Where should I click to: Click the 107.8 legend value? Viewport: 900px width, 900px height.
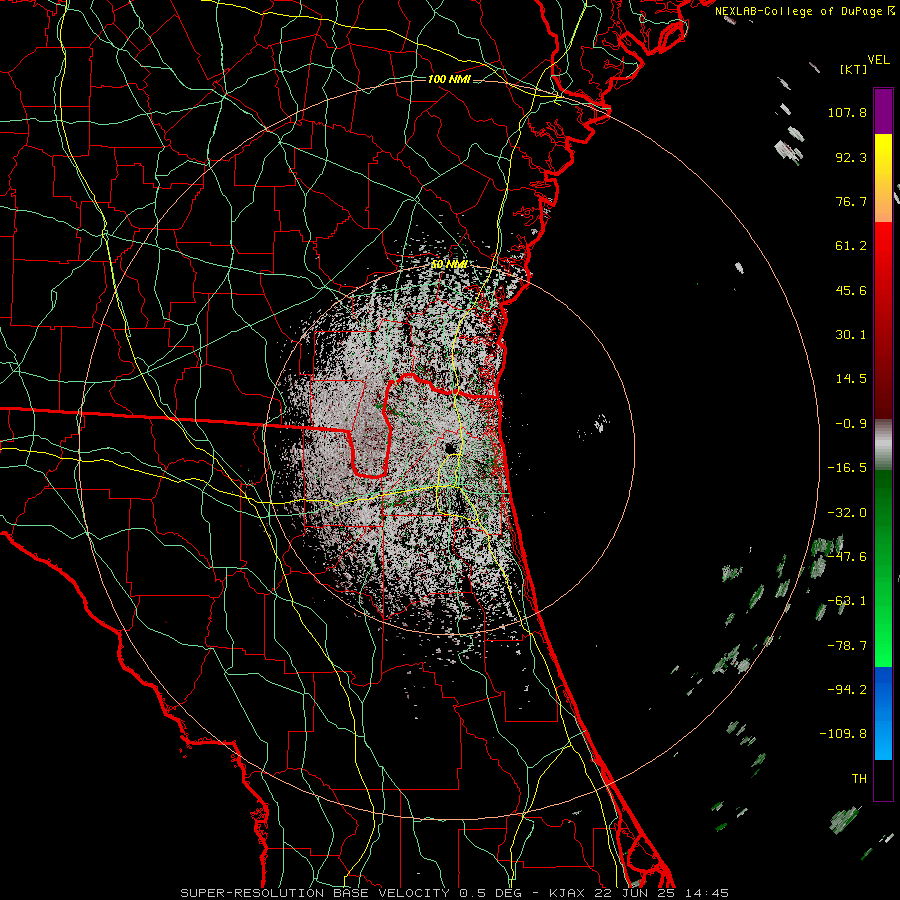point(847,112)
